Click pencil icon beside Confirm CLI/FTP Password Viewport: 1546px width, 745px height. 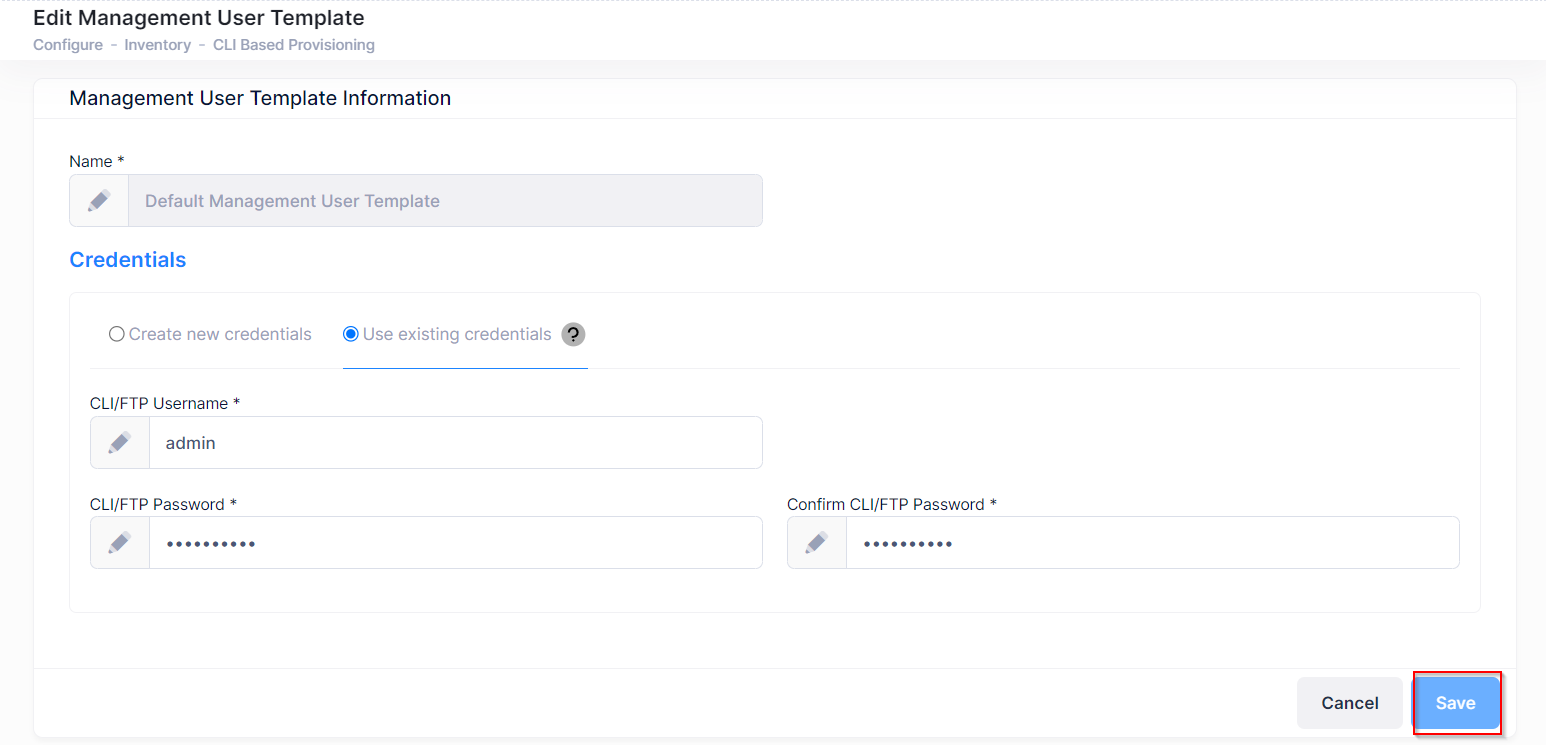[817, 543]
